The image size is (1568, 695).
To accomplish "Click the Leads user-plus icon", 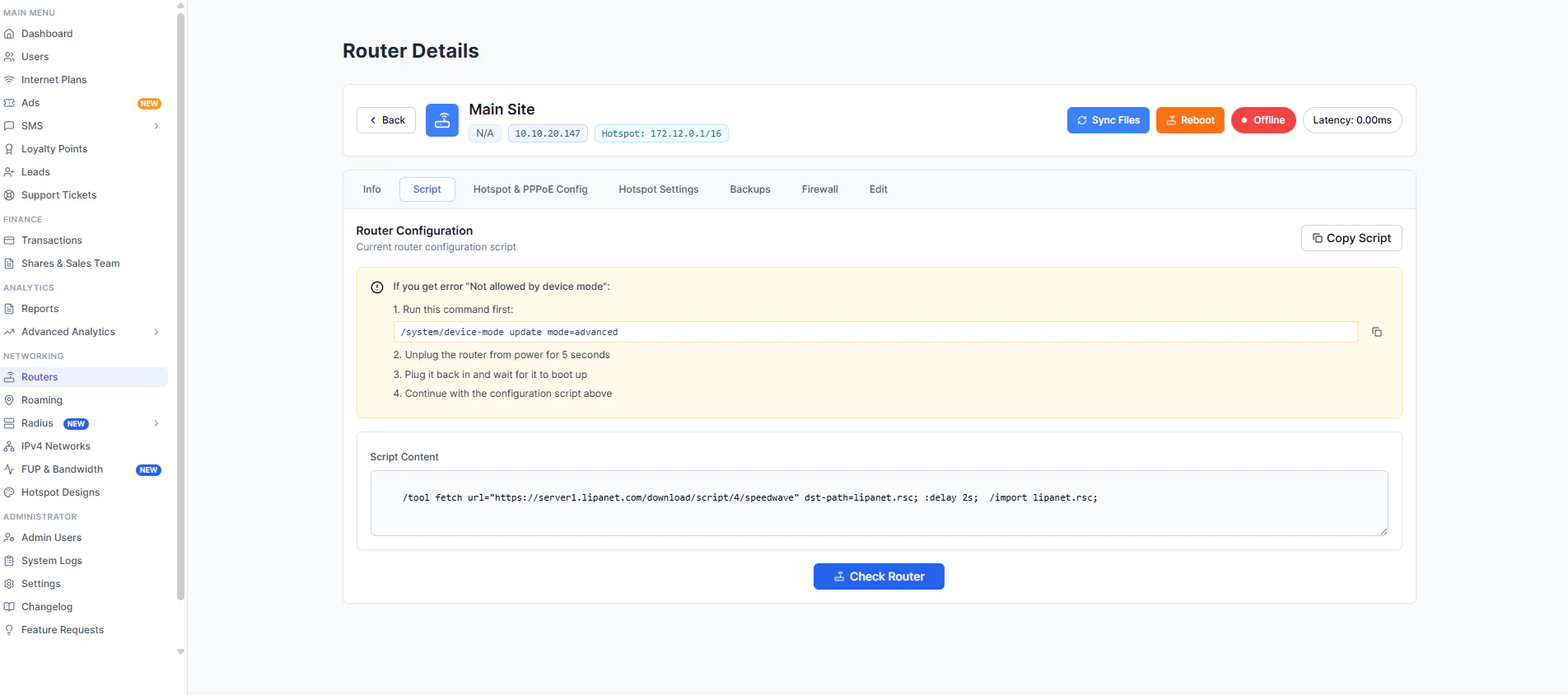I will 9,172.
